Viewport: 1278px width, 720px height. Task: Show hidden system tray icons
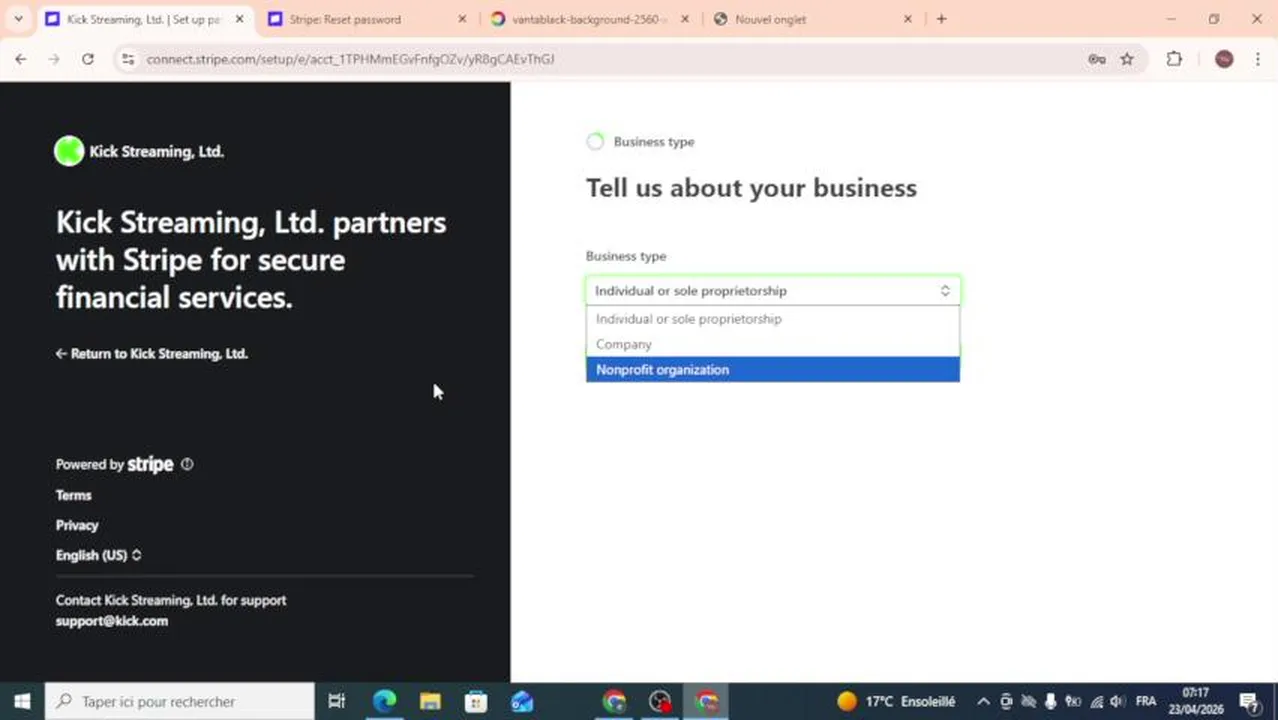point(983,701)
